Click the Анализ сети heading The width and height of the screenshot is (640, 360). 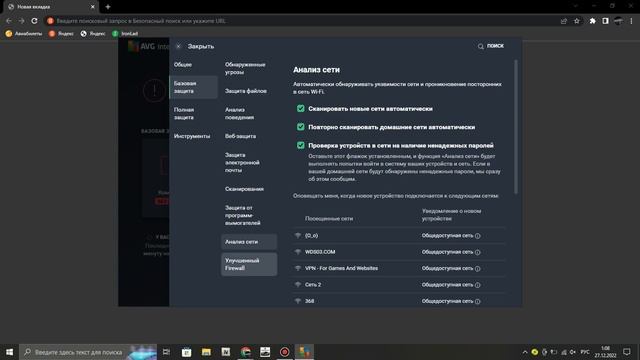pos(316,70)
